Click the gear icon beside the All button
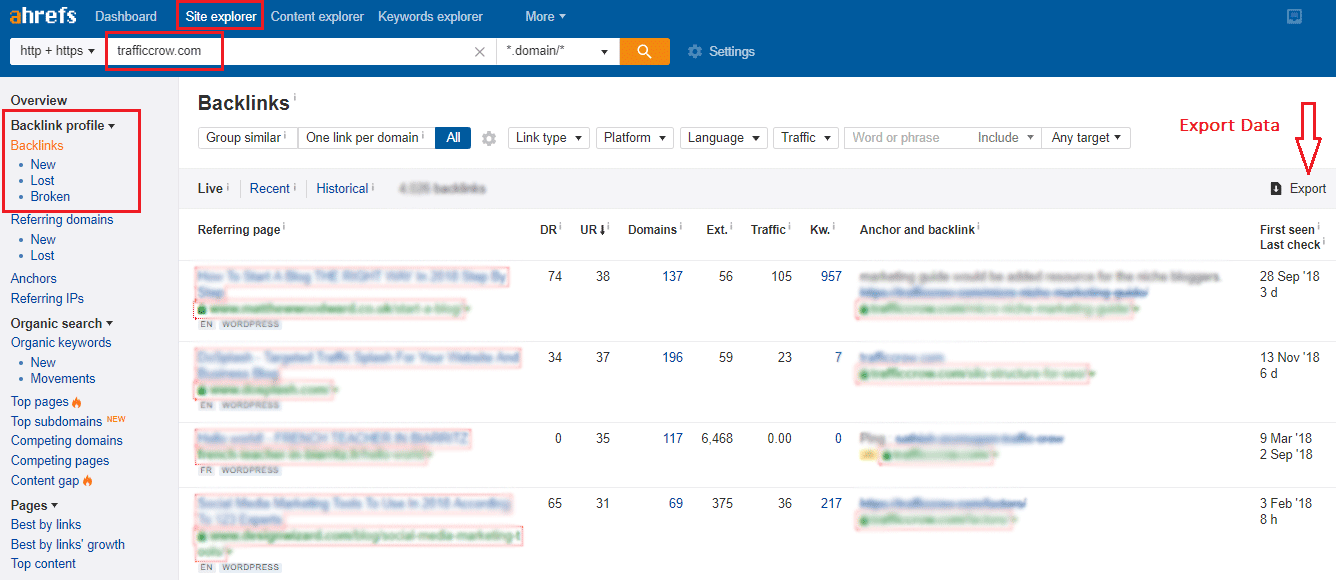Viewport: 1336px width, 580px height. click(x=489, y=138)
